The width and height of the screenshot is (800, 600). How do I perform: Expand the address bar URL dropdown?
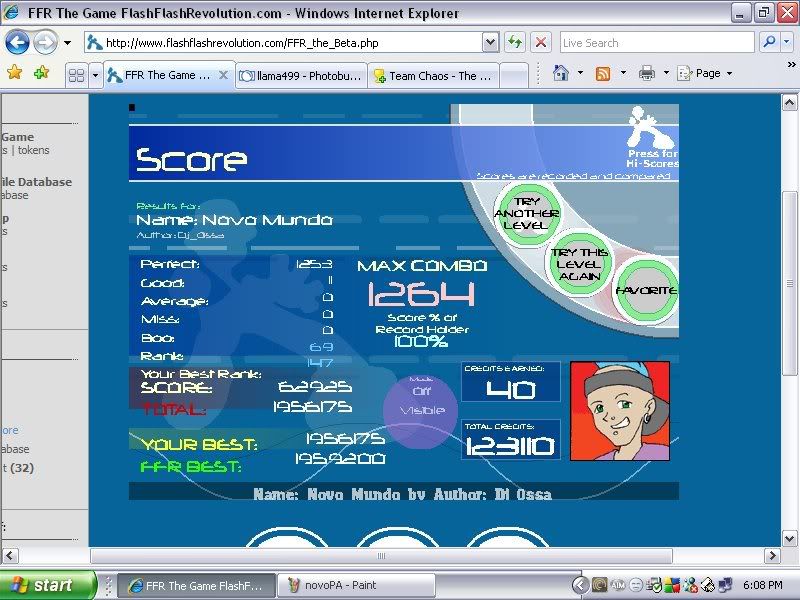point(490,43)
